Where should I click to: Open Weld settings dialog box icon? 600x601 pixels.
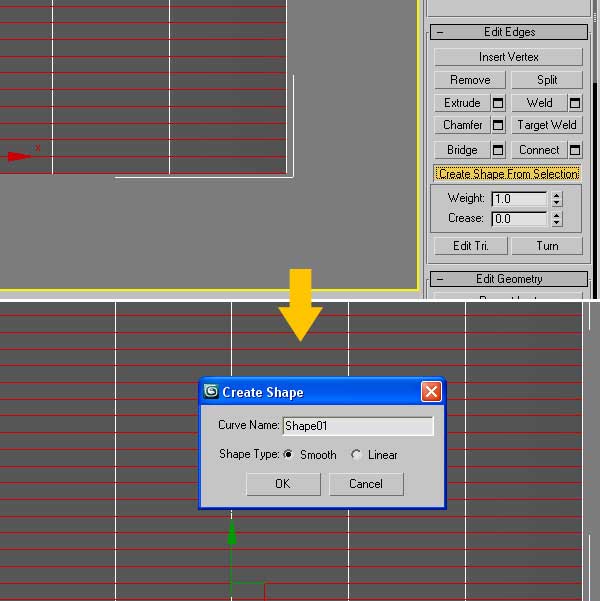click(x=575, y=103)
